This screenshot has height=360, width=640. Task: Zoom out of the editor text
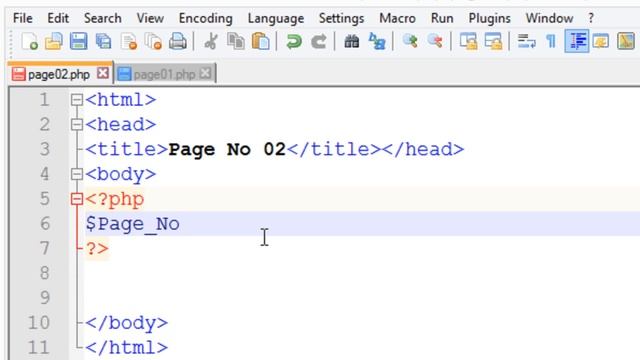[x=435, y=42]
